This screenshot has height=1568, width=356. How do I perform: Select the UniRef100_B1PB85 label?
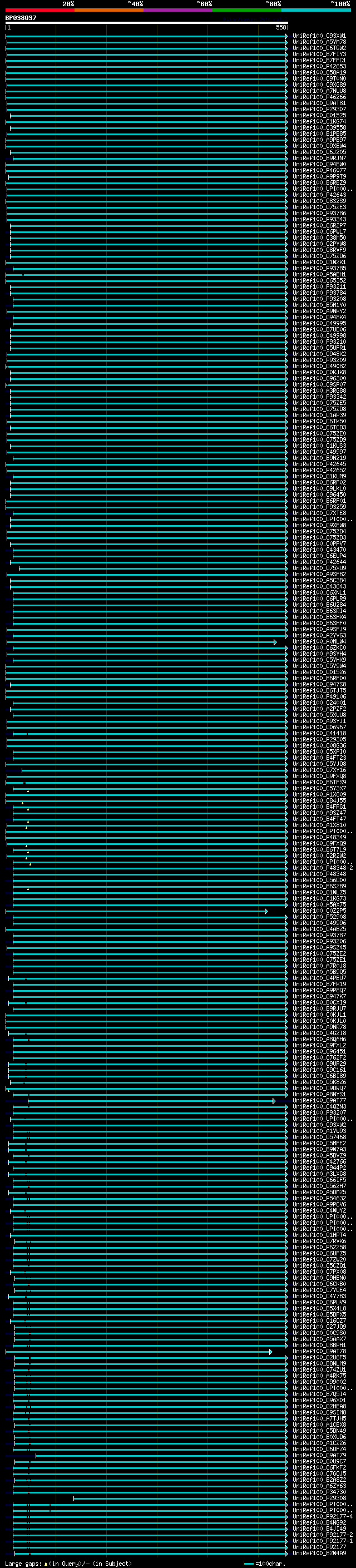pyautogui.click(x=319, y=134)
